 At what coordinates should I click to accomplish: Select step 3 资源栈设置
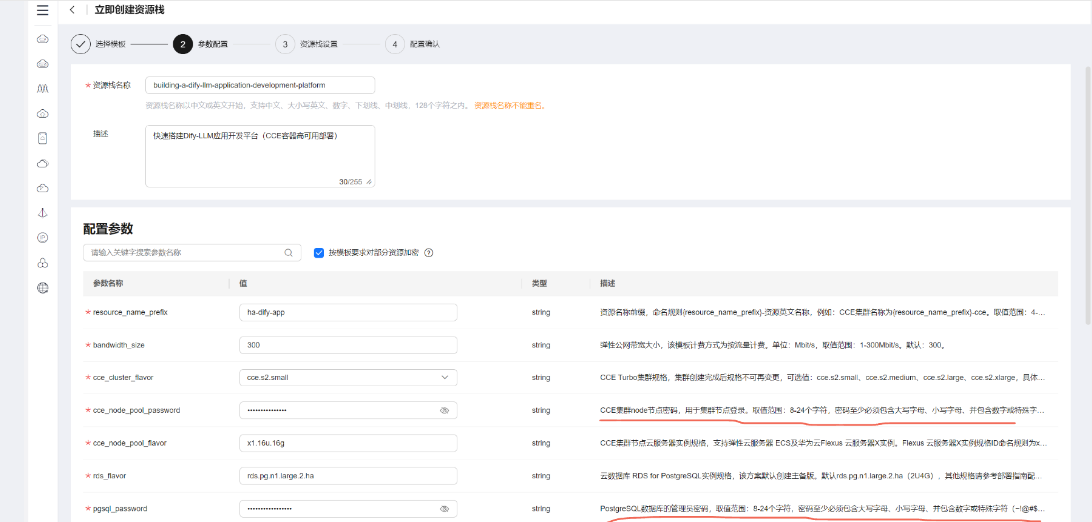point(285,44)
